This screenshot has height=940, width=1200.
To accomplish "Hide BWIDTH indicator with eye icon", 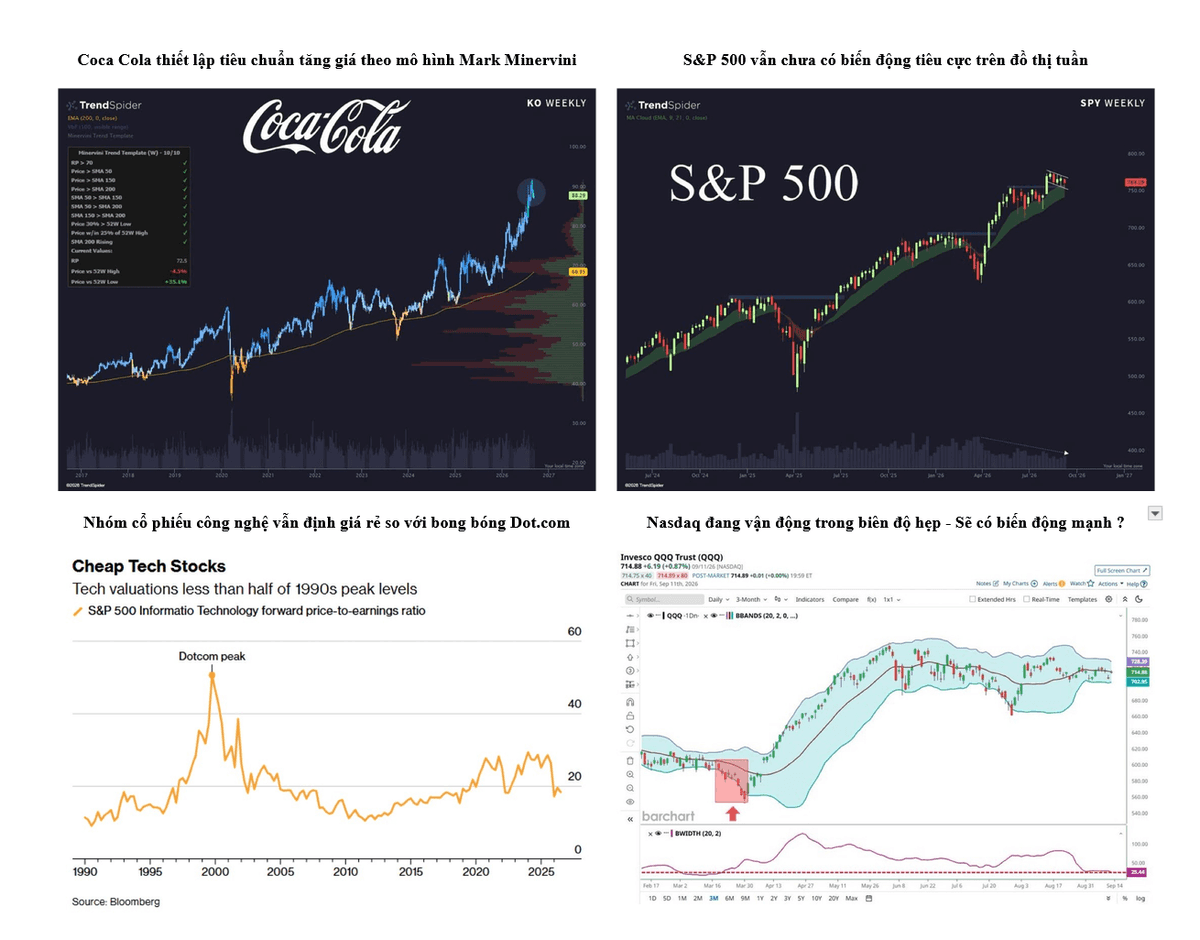I will coord(658,833).
